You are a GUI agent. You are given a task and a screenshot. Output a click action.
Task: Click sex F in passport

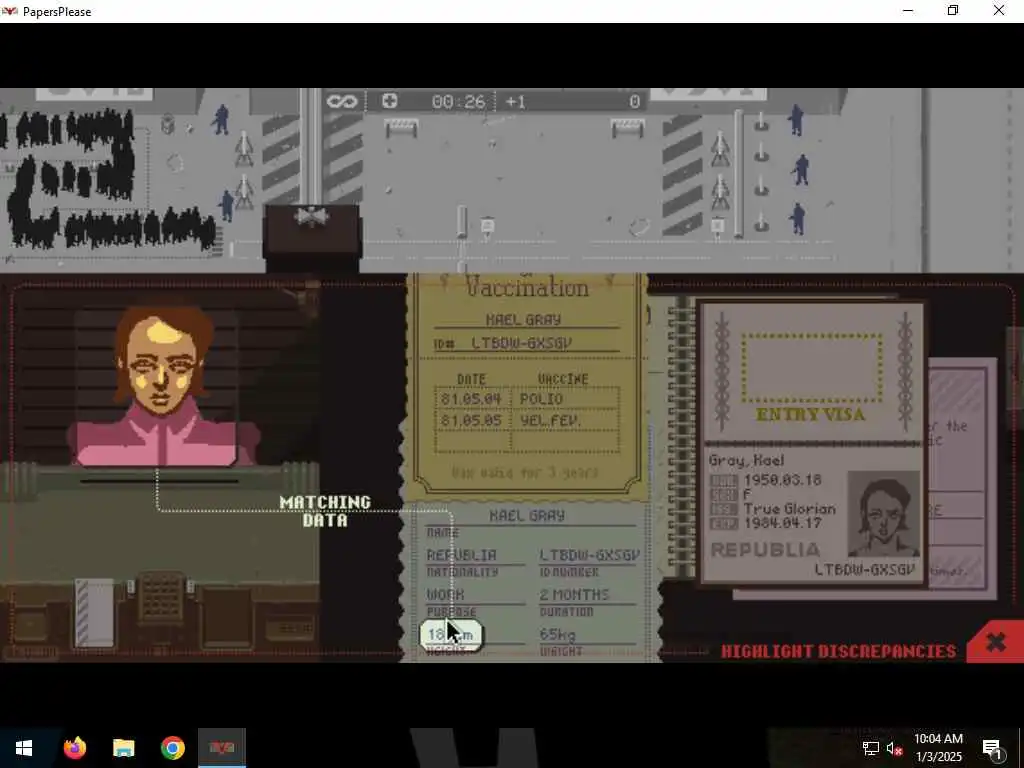point(748,494)
